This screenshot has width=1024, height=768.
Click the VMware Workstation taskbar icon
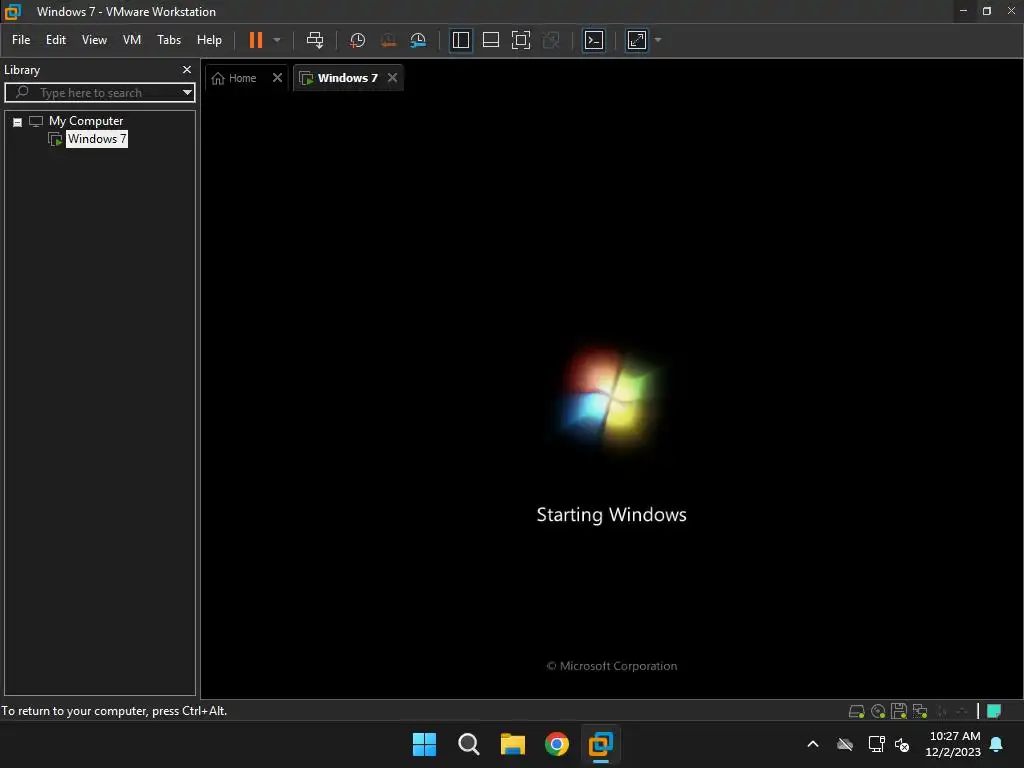[x=601, y=744]
